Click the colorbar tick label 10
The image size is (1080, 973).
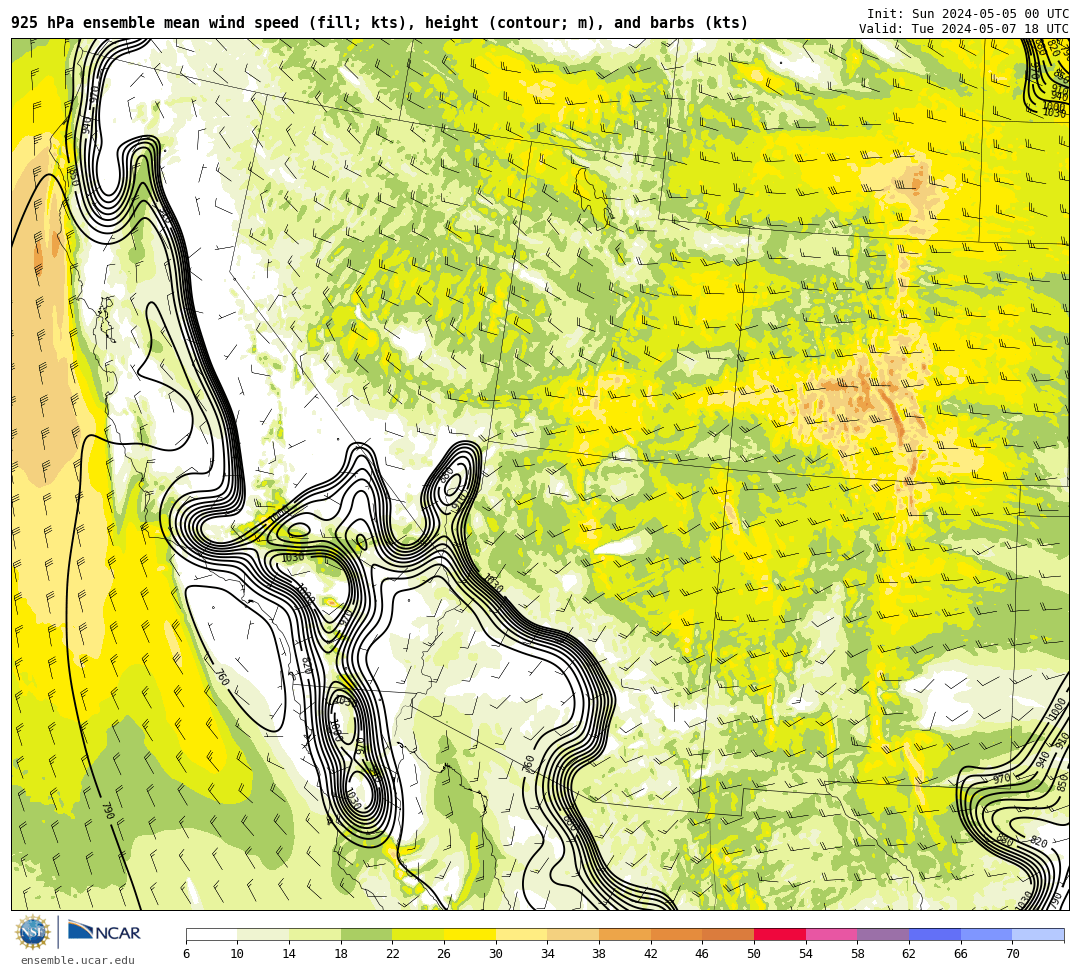pyautogui.click(x=238, y=954)
